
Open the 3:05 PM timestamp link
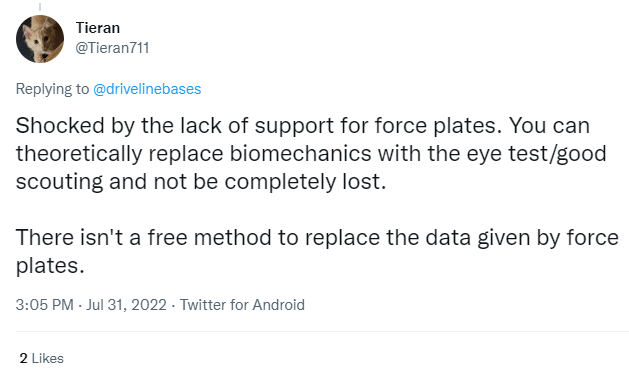[45, 305]
